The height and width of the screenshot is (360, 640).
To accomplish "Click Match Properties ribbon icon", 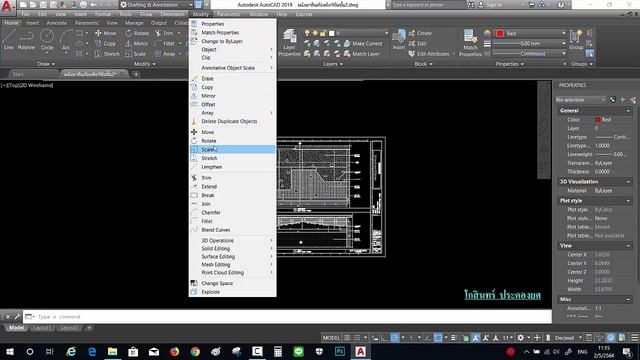I will tap(470, 42).
